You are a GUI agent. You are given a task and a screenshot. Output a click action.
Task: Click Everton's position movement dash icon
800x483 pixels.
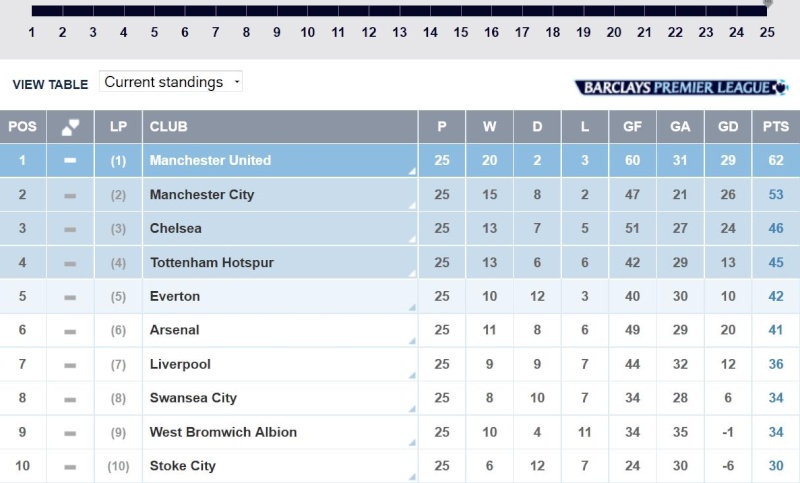pos(70,297)
